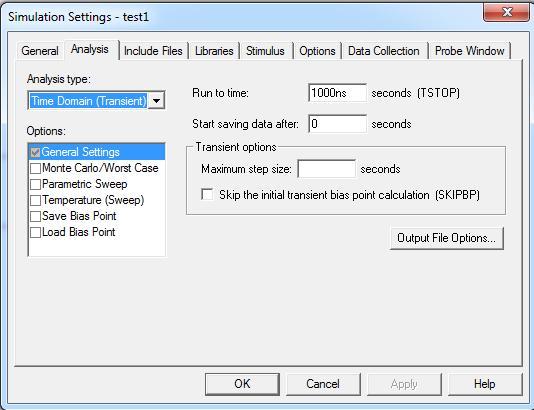
Task: Select the Monte Carlo/Worst Case label
Action: coord(100,168)
